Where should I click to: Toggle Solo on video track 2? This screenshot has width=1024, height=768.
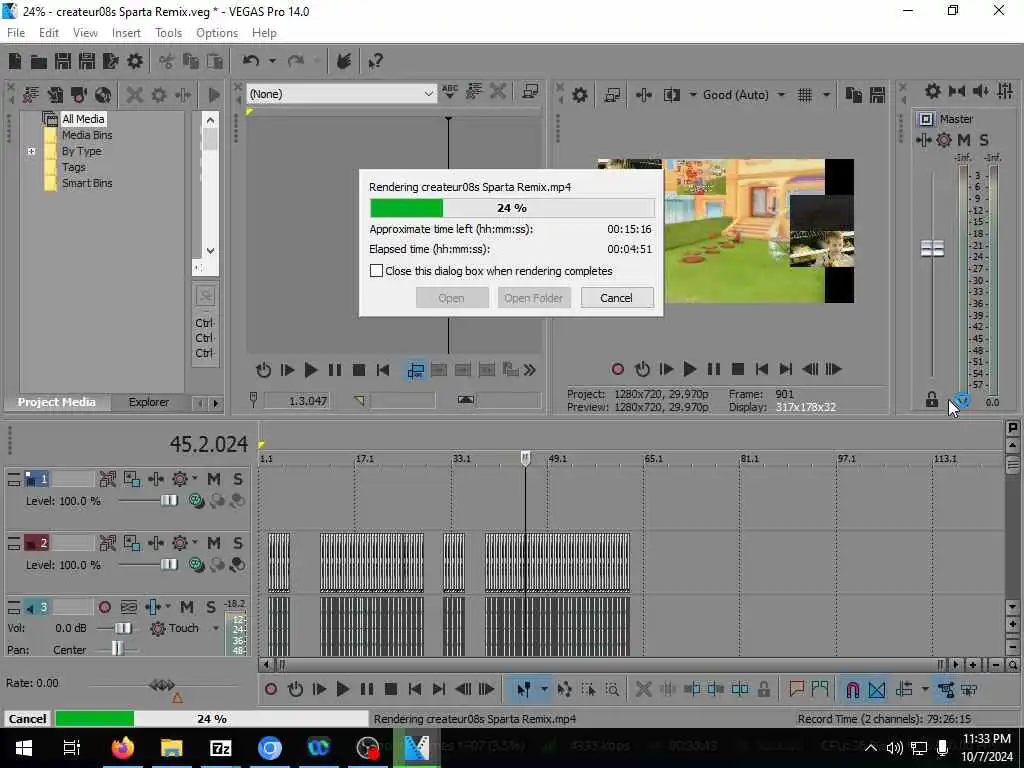(x=238, y=543)
